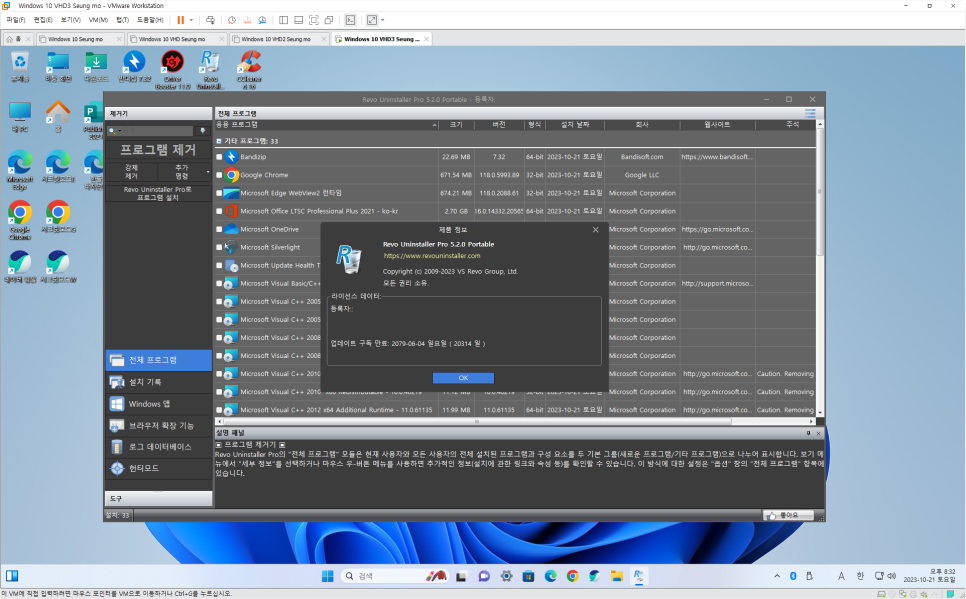Image resolution: width=966 pixels, height=599 pixels.
Task: Tick the Microsoft Silverlight checkbox
Action: 219,247
